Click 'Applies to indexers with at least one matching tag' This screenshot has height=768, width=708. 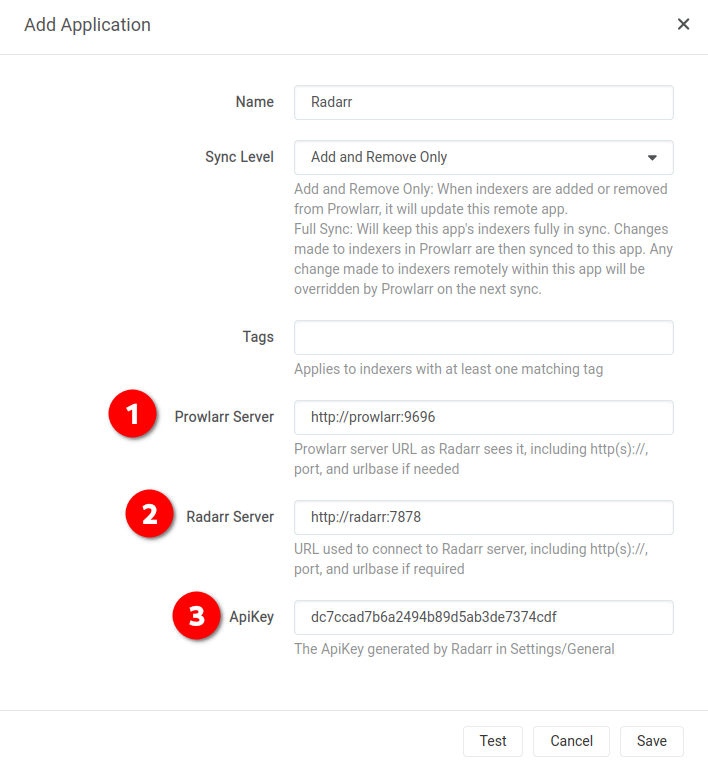click(x=448, y=369)
